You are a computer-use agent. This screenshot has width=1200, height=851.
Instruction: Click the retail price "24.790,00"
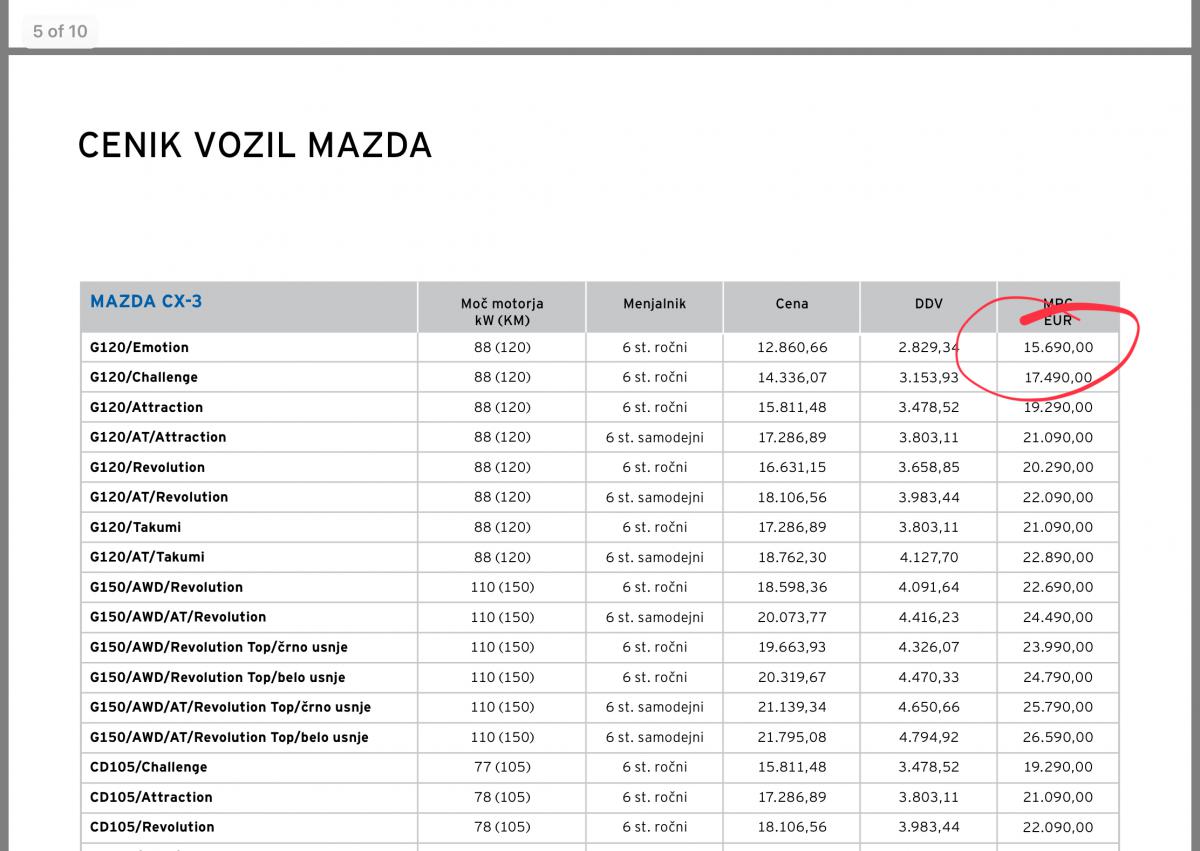coord(1058,677)
